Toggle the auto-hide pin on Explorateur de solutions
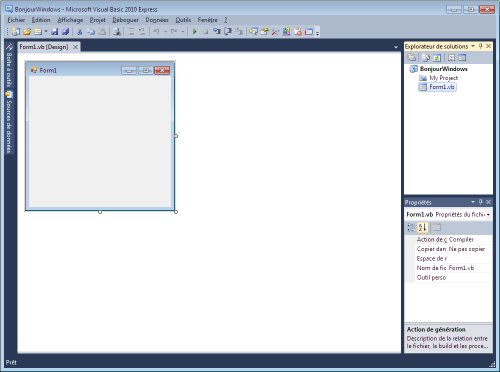Image resolution: width=500 pixels, height=372 pixels. [480, 46]
